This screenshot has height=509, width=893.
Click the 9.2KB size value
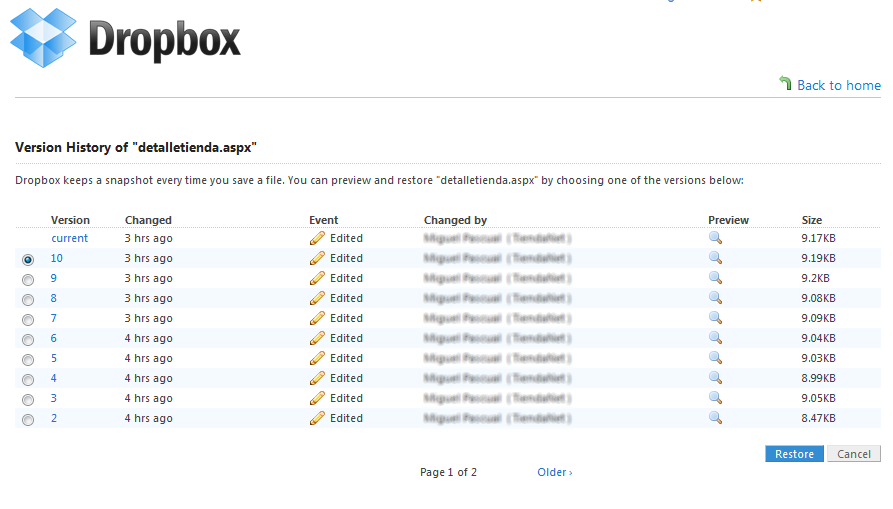[x=815, y=278]
